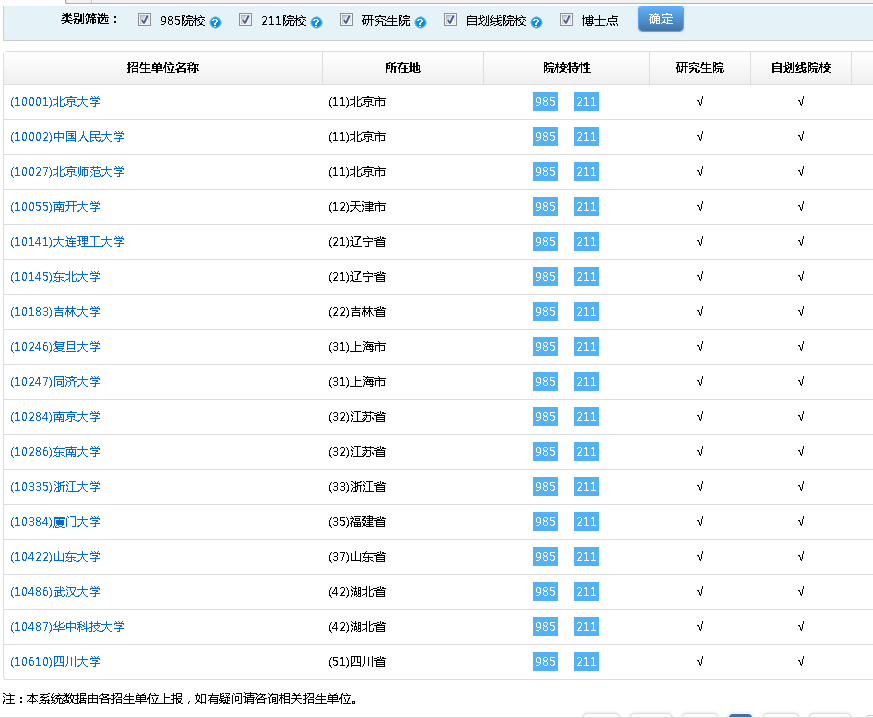
Task: Uncheck the 985院校 checkbox
Action: pos(145,18)
